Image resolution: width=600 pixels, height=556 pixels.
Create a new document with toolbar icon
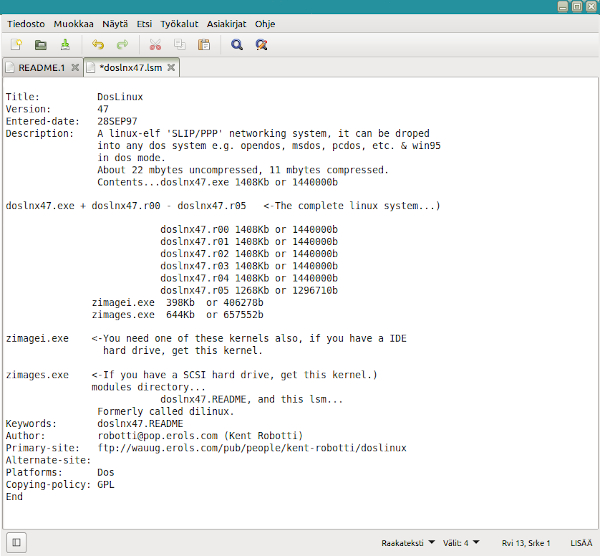16,45
